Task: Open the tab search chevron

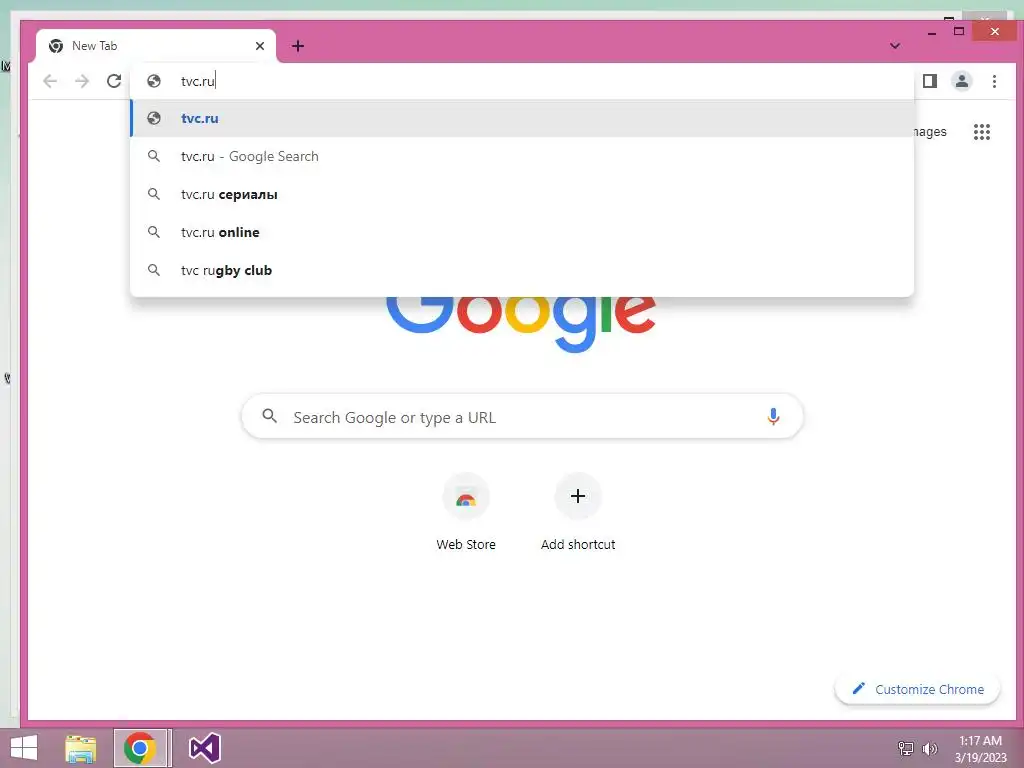Action: point(895,46)
